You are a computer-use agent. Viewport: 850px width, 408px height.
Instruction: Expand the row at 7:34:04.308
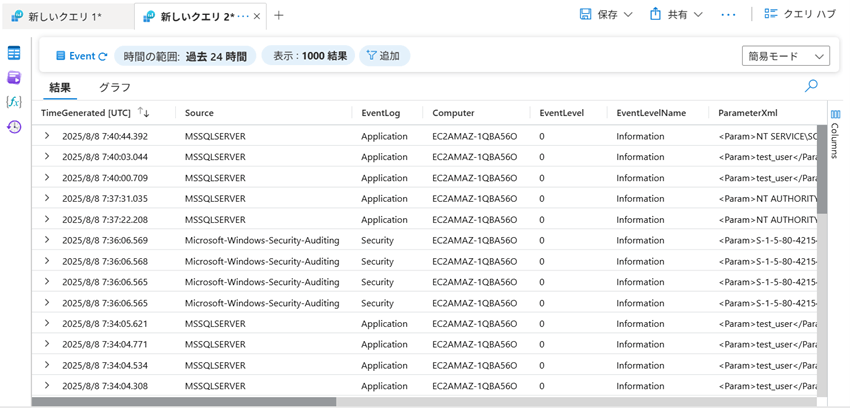pos(47,386)
